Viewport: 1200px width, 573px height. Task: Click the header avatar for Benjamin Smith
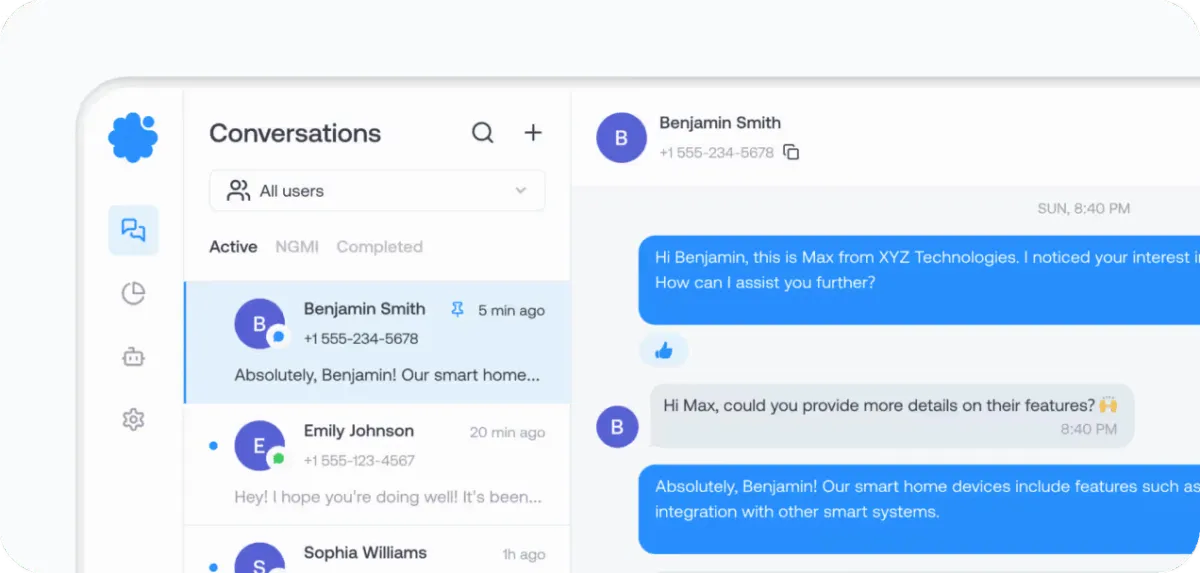point(621,138)
